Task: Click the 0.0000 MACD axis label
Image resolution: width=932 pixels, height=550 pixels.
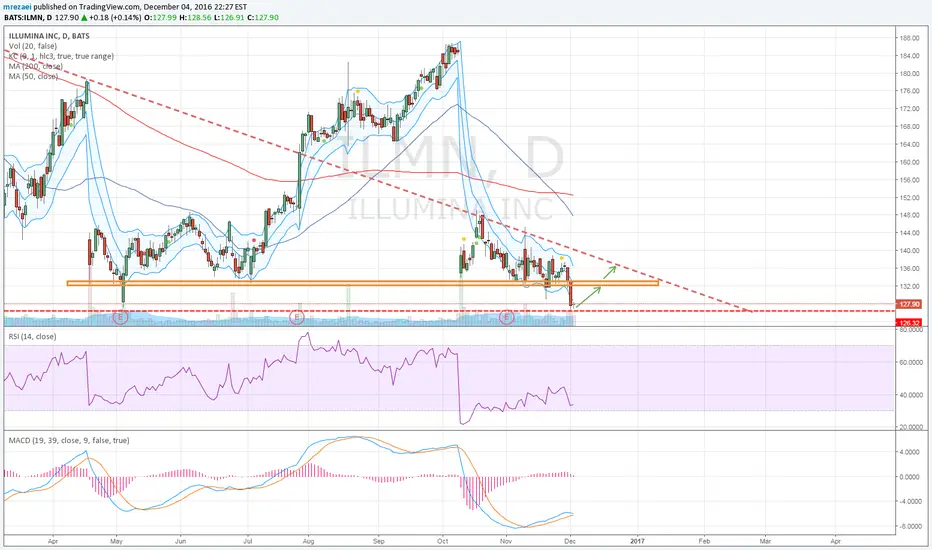Action: [x=911, y=477]
